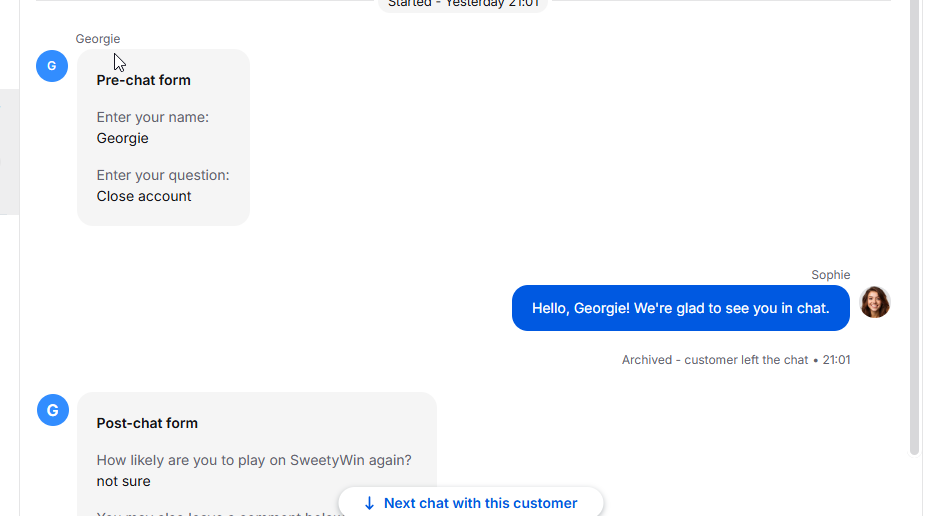The height and width of the screenshot is (516, 931).
Task: Click the Georgie sender name above Pre-chat form
Action: pyautogui.click(x=97, y=39)
